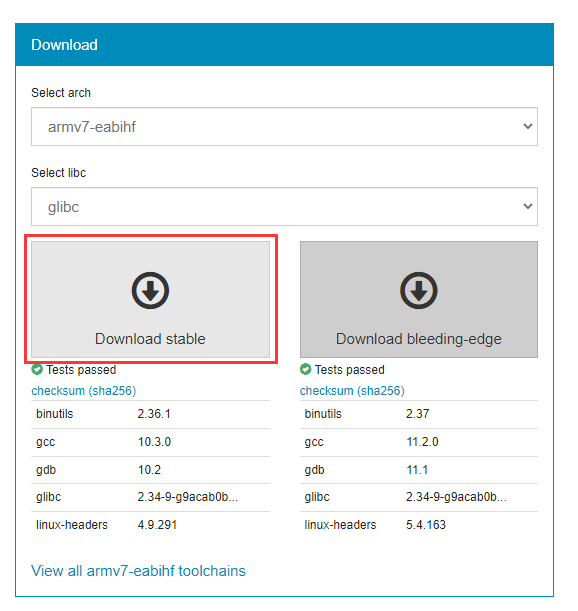This screenshot has width=578, height=611.
Task: Click binutils version 2.37
Action: pyautogui.click(x=417, y=414)
